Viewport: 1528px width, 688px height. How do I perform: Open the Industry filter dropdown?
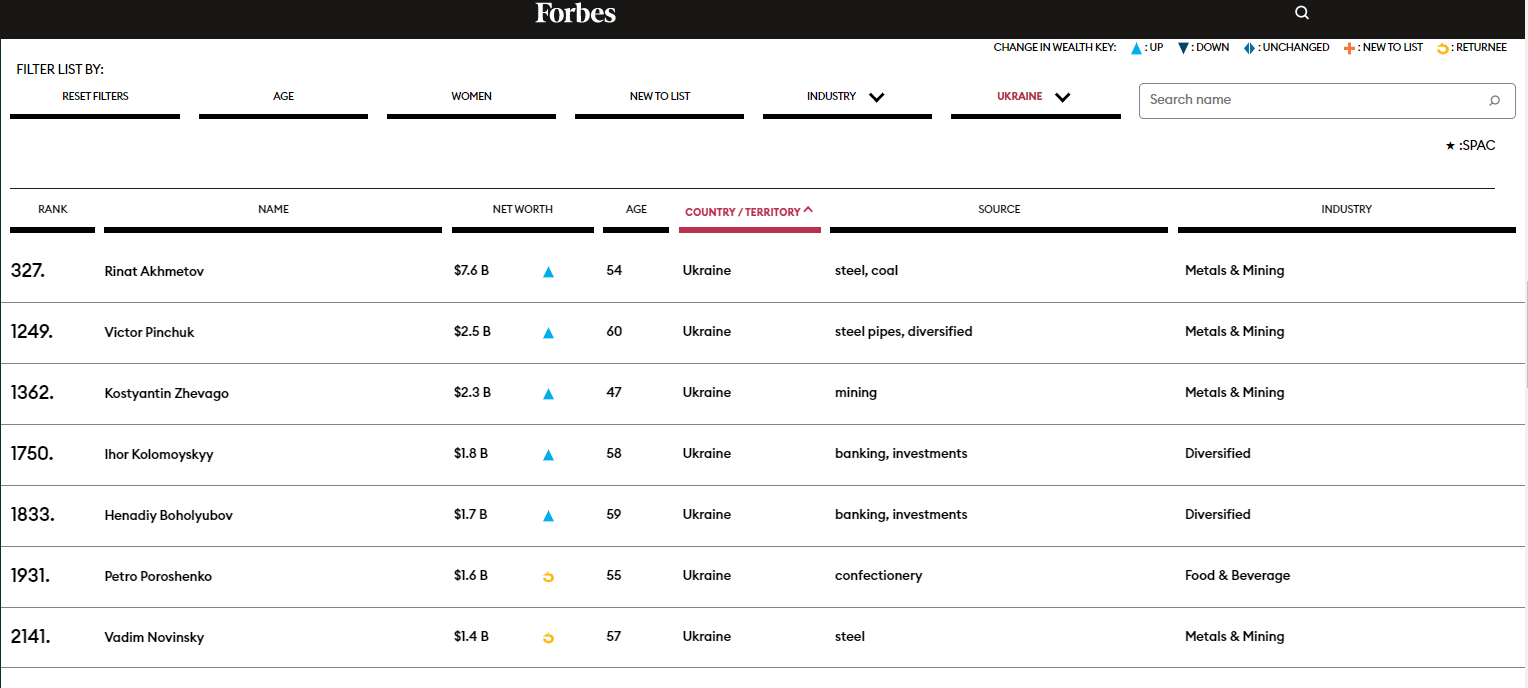pyautogui.click(x=847, y=97)
